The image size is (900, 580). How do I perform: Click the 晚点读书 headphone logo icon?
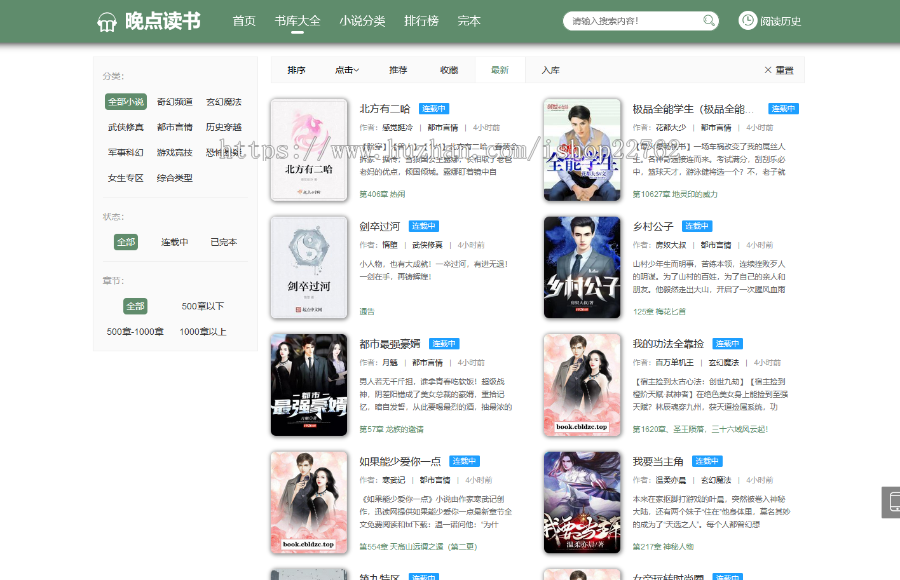point(107,22)
